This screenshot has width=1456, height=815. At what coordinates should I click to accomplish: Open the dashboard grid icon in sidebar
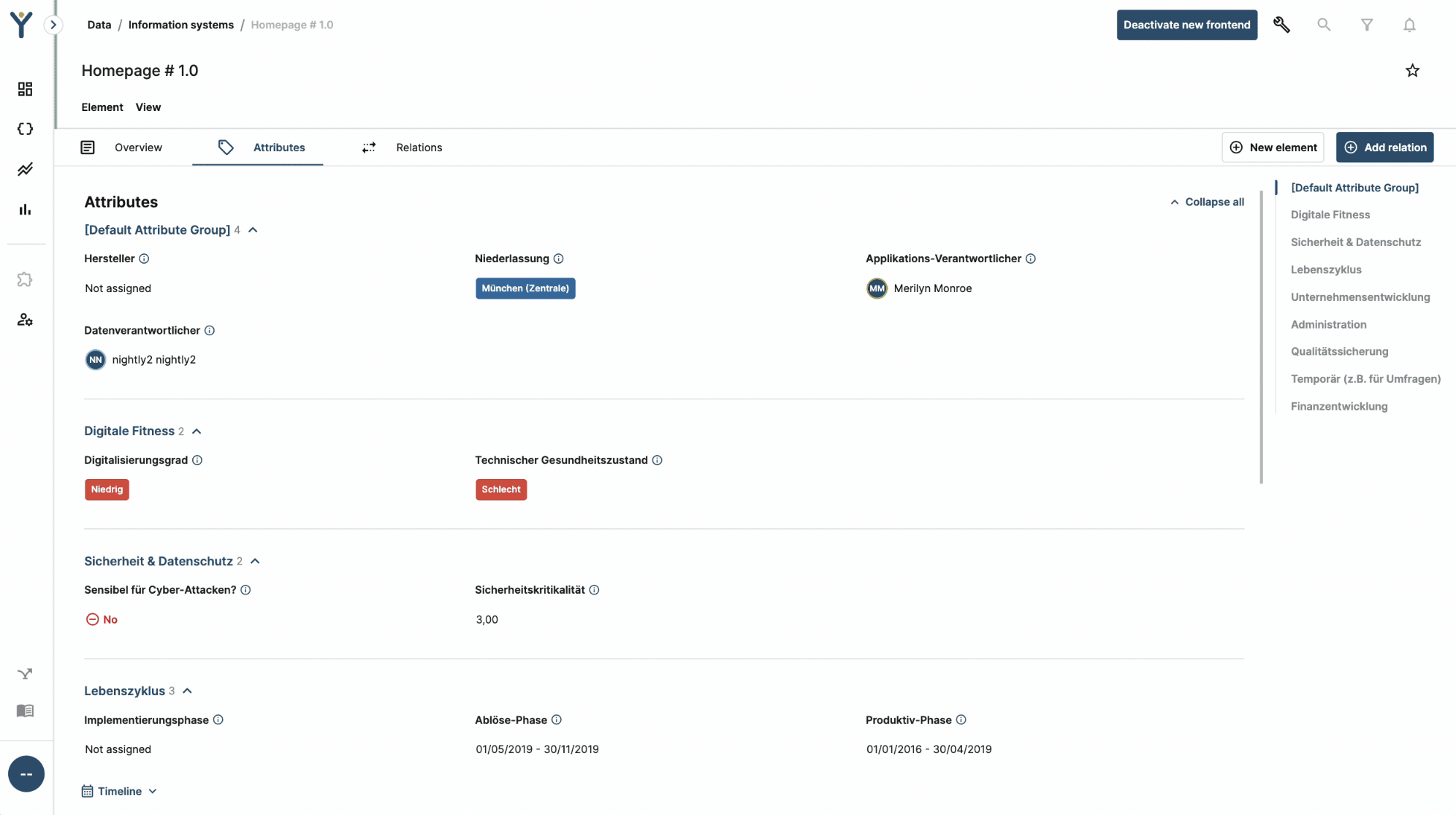(x=25, y=89)
